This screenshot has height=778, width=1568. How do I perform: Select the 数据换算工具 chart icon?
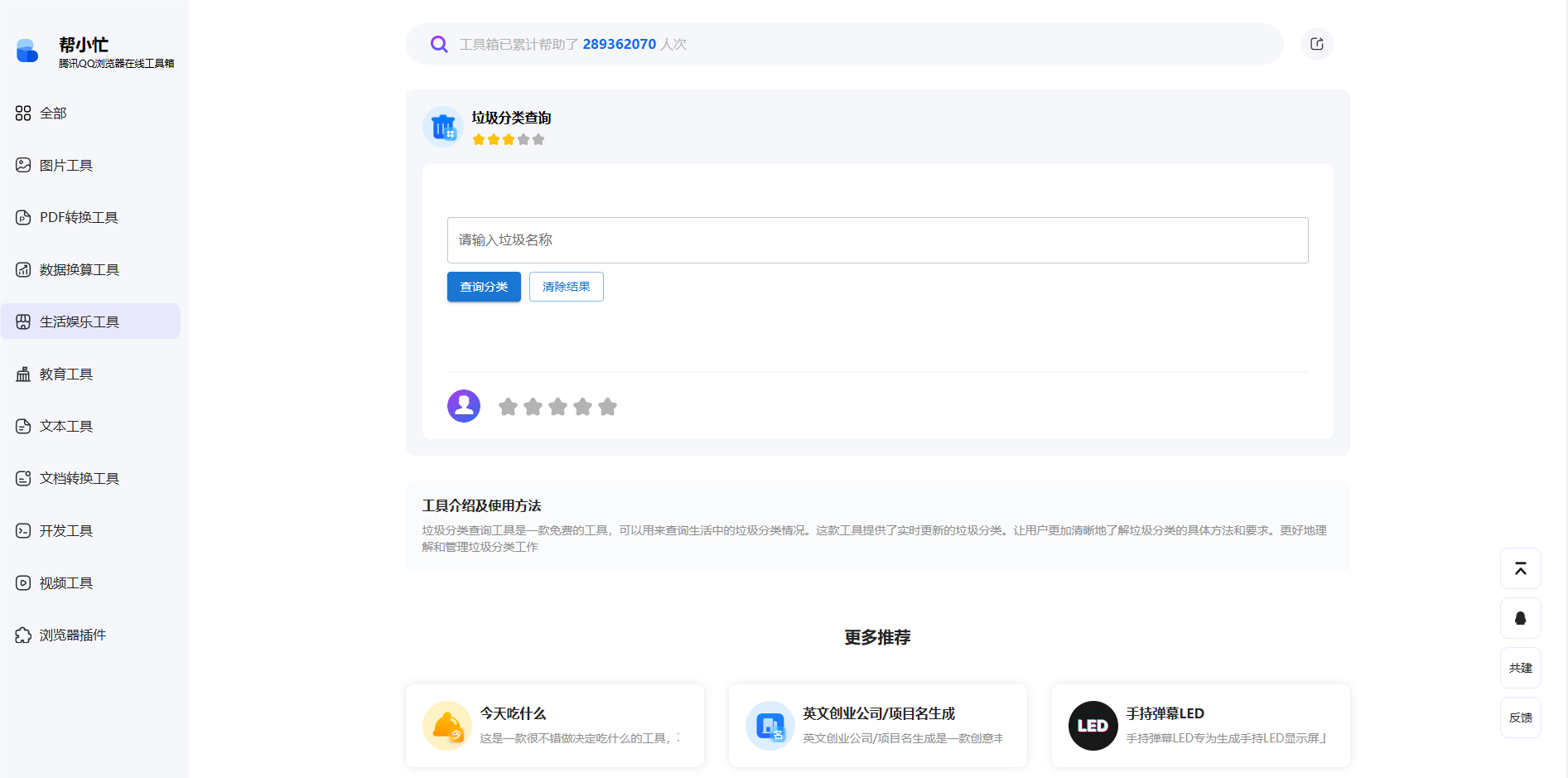22,269
